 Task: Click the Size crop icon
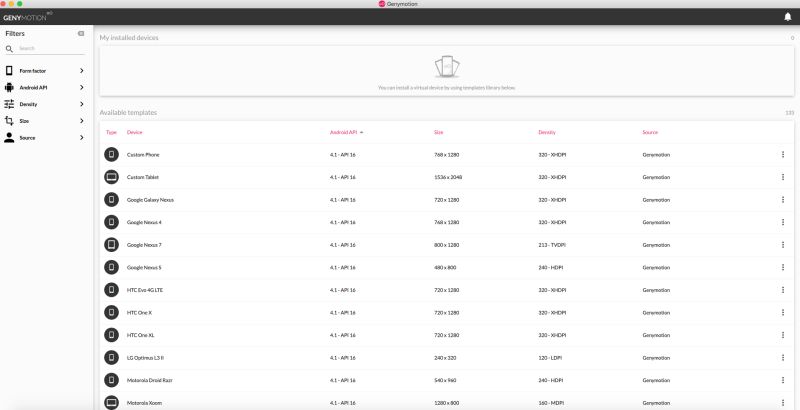click(x=9, y=121)
